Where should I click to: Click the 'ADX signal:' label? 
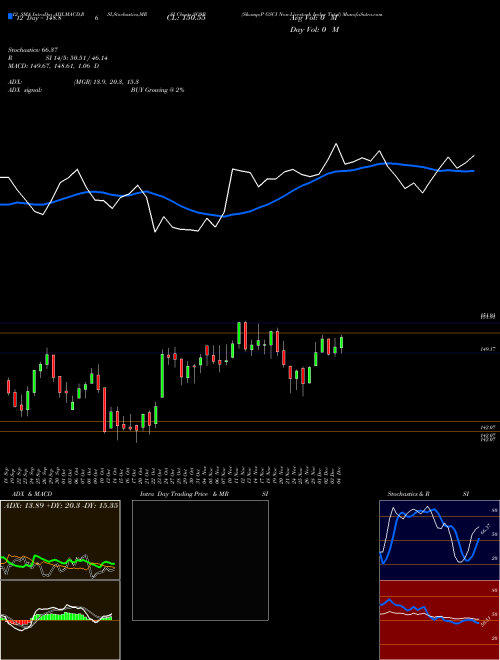(25, 90)
